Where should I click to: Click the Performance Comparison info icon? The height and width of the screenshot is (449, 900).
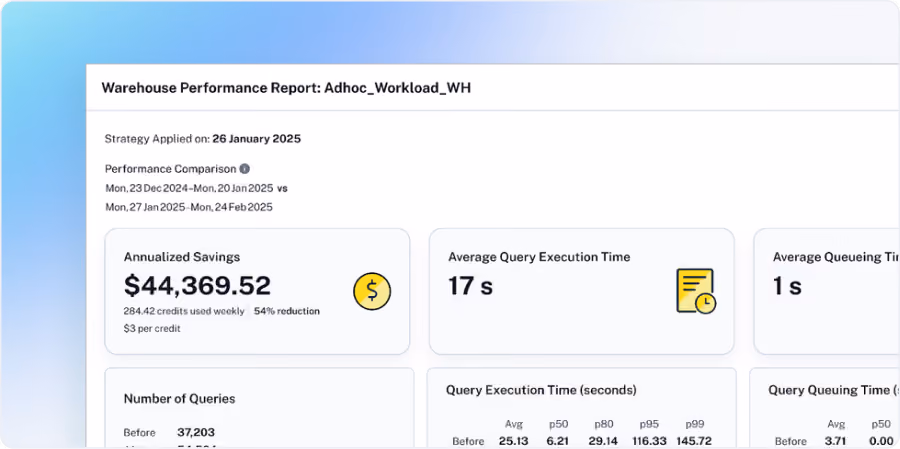tap(245, 169)
